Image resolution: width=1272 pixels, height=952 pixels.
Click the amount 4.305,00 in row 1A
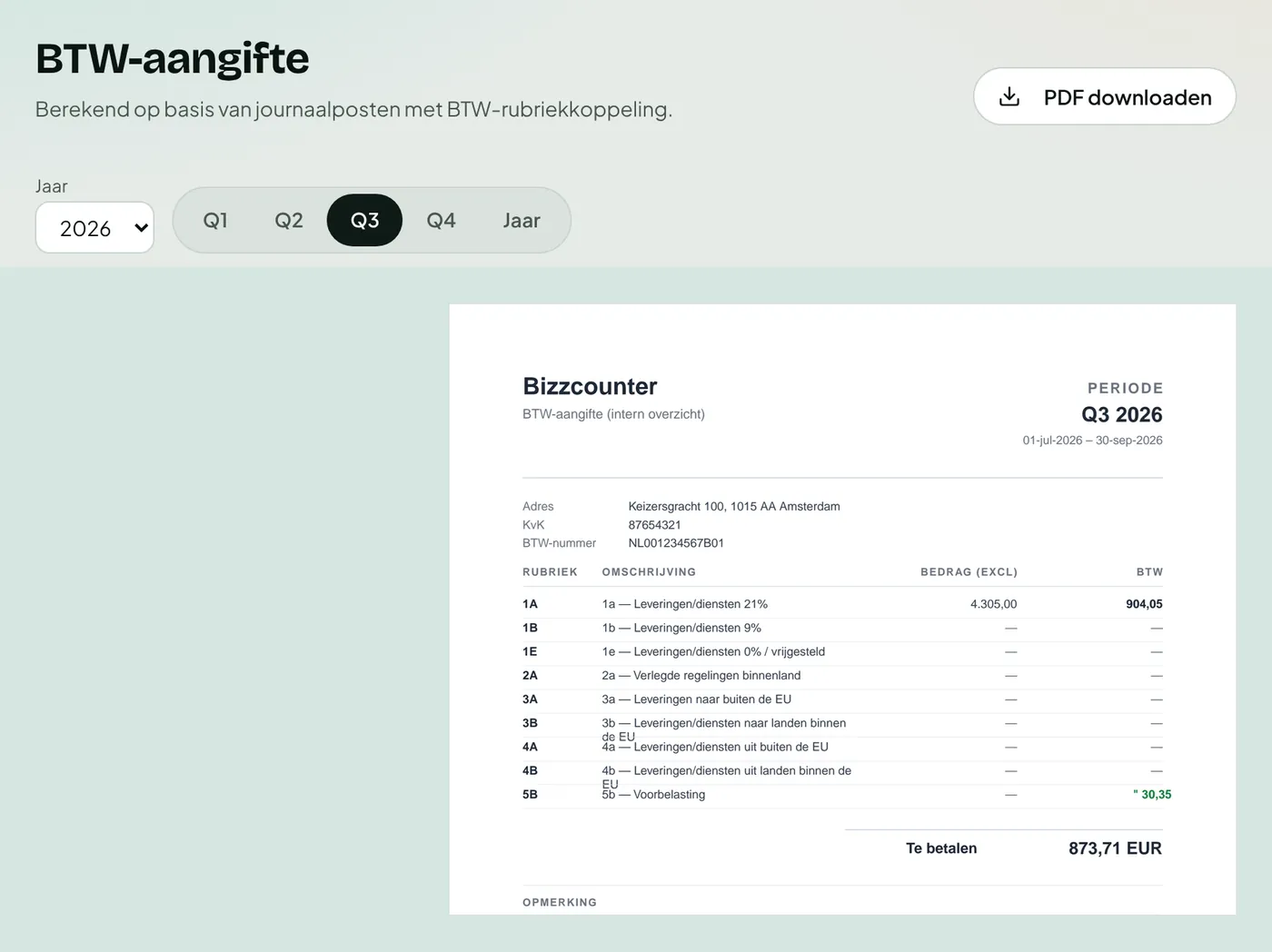993,604
